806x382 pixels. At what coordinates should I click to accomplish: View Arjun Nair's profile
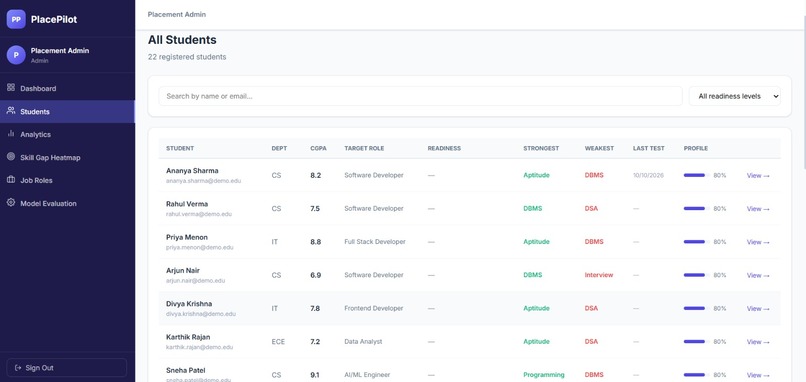pyautogui.click(x=758, y=275)
